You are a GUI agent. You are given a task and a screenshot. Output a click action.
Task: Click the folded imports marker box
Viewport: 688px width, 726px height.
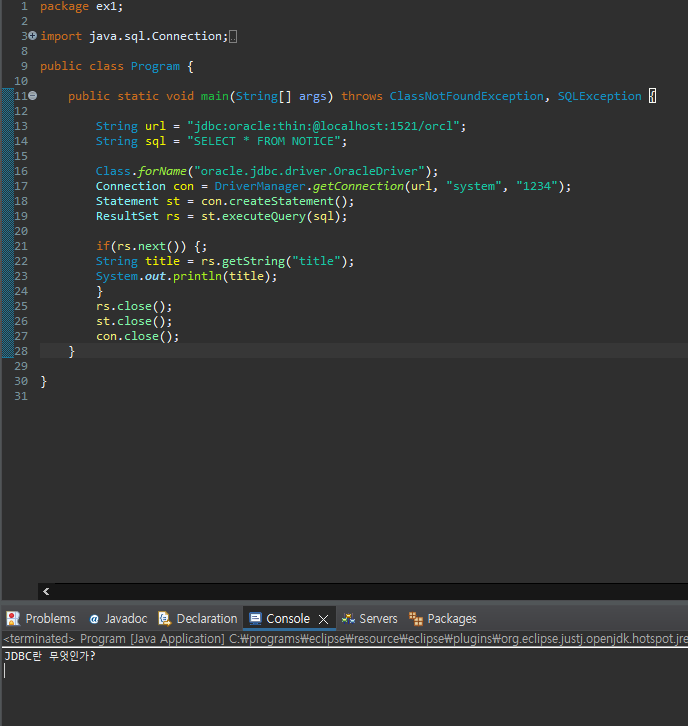(x=233, y=37)
